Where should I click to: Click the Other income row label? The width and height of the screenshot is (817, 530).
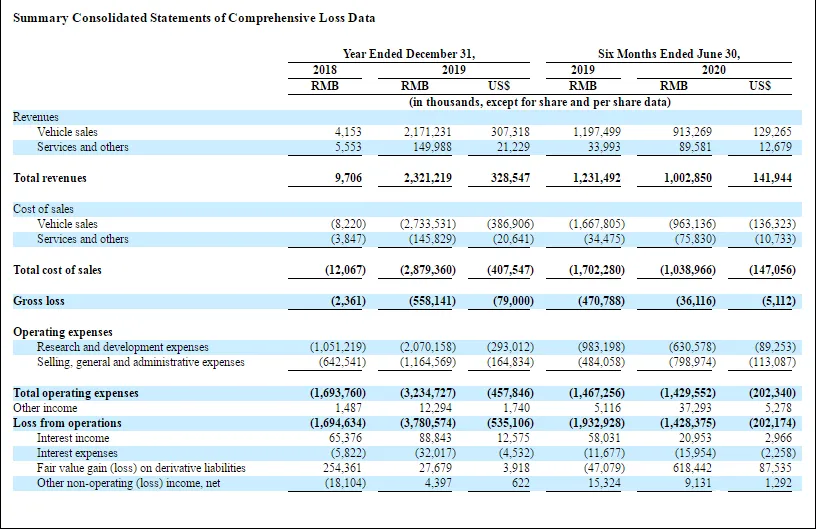point(45,408)
